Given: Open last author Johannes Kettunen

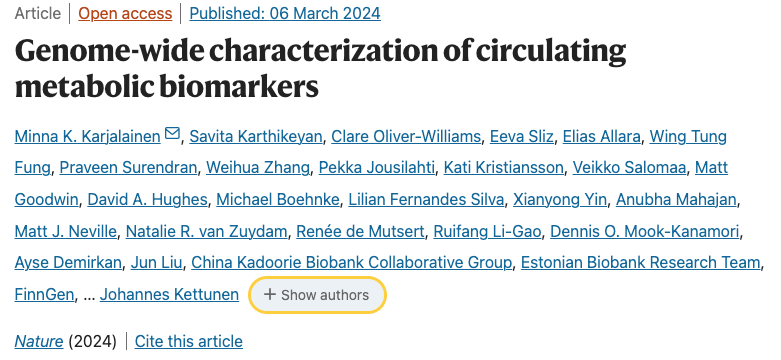Looking at the screenshot, I should pos(169,294).
